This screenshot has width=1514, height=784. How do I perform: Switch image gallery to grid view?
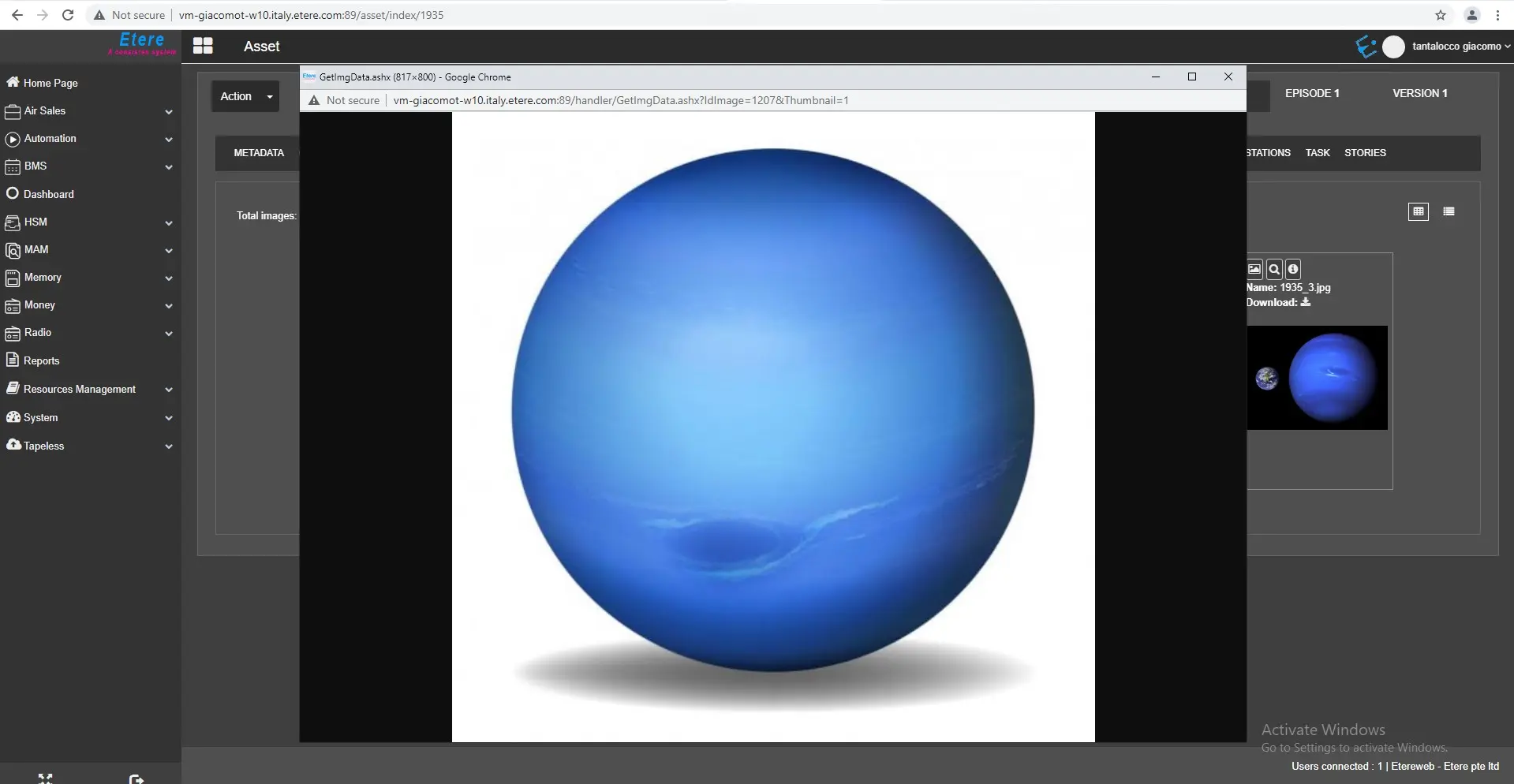1418,211
